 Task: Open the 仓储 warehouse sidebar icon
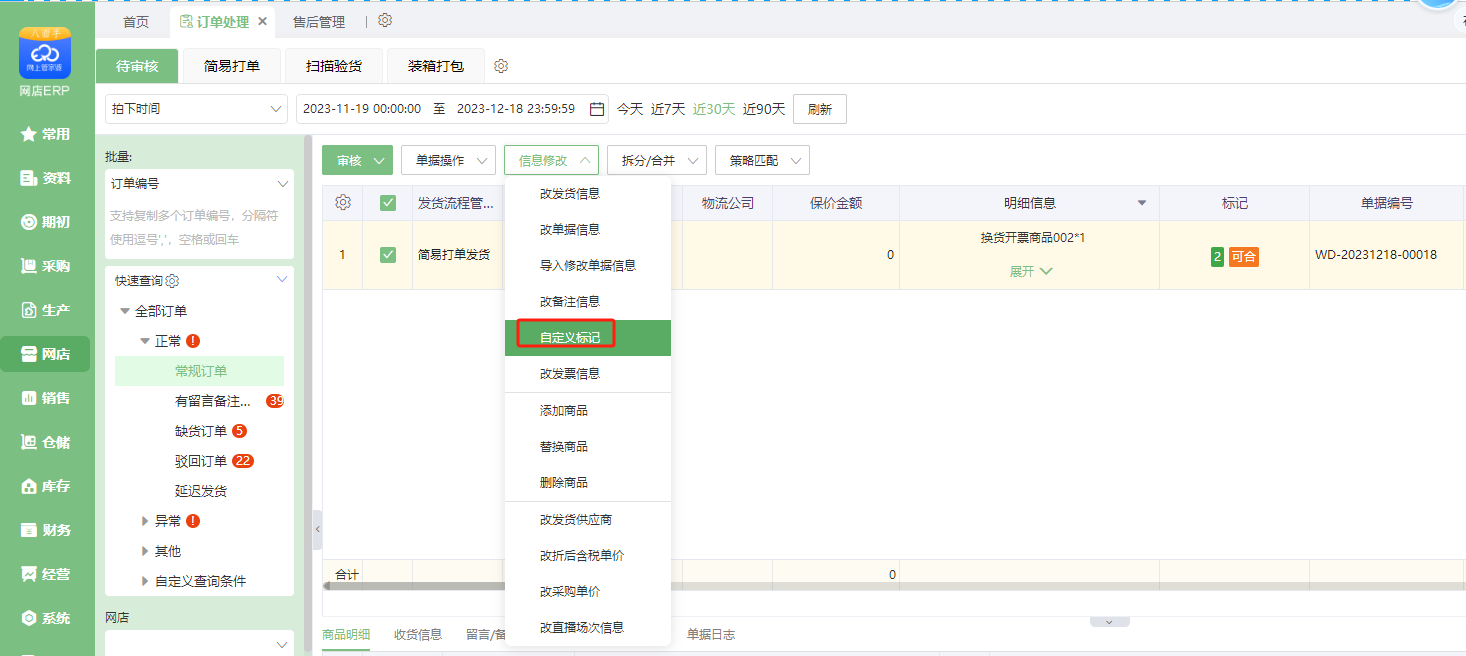coord(45,442)
